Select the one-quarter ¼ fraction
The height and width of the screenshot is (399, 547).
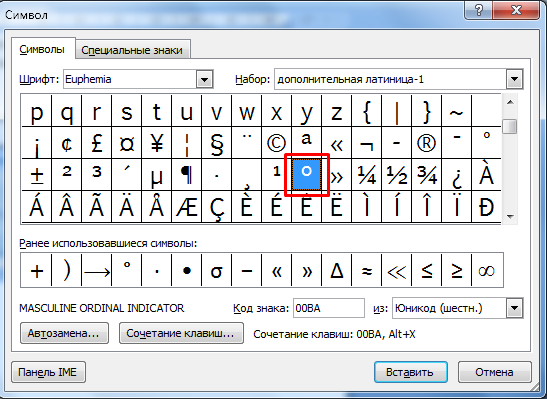(x=366, y=175)
